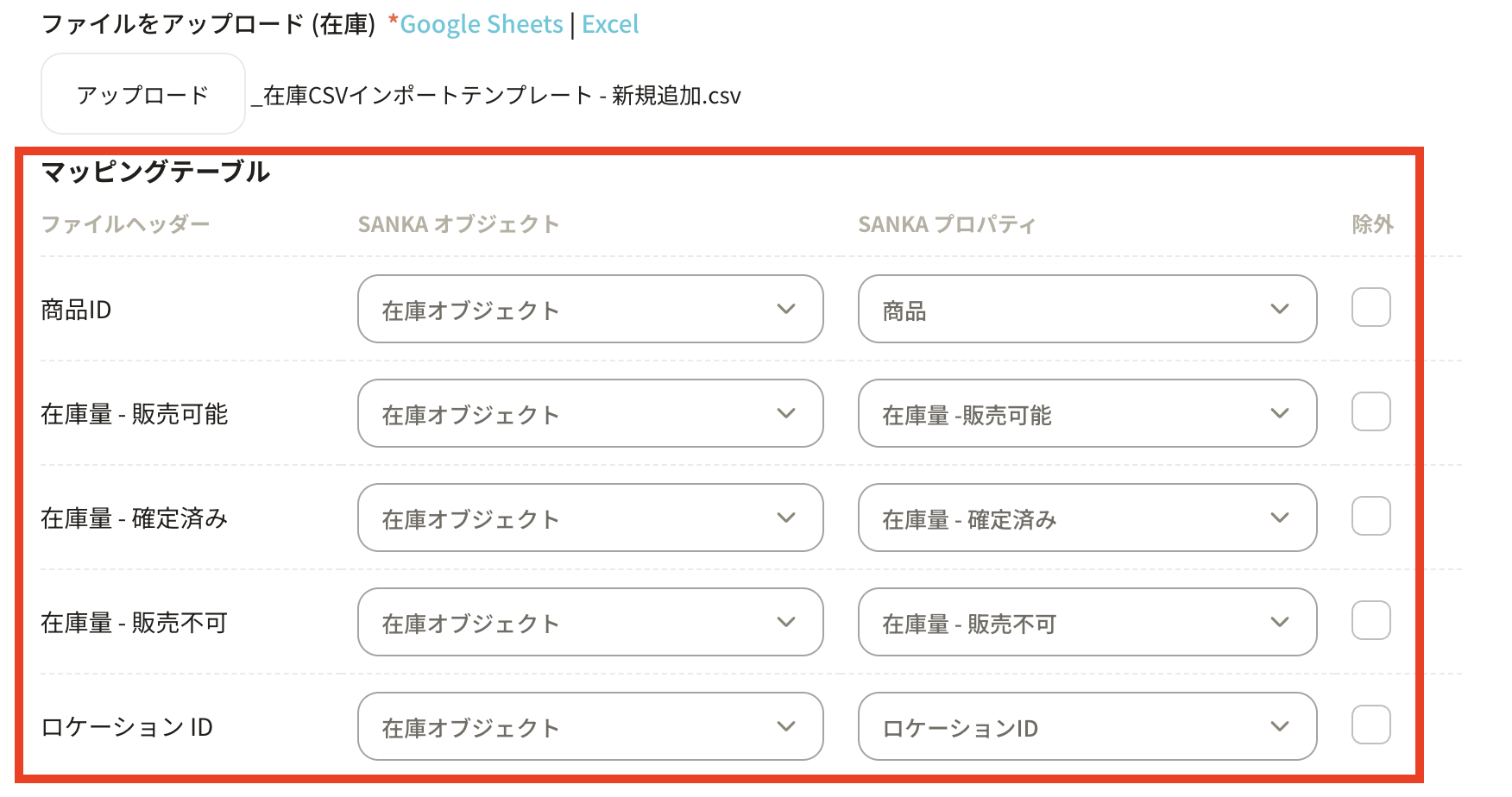Check exclude box for ロケーション ID row
1512x797 pixels.
(1370, 725)
